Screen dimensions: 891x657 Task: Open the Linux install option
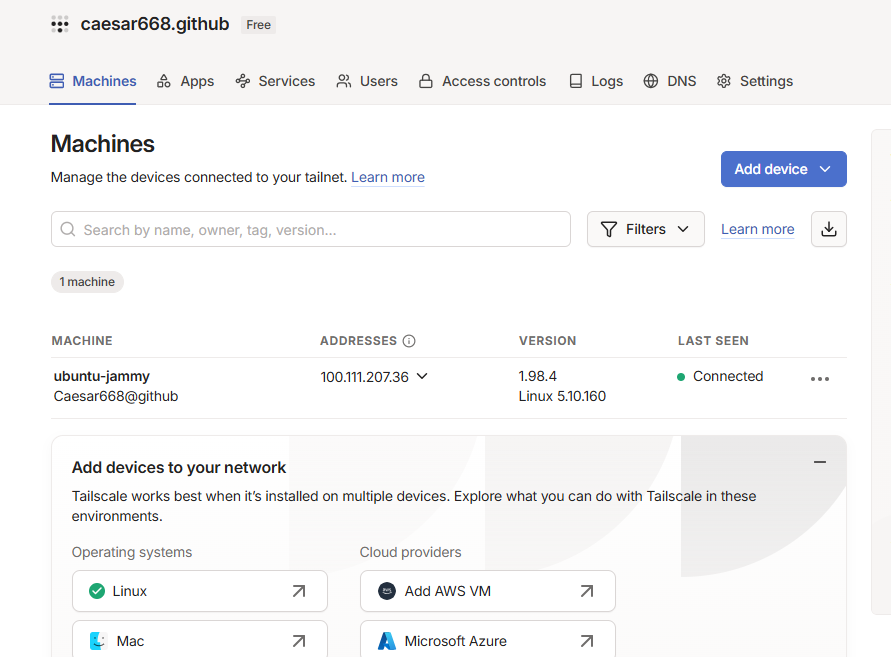(200, 591)
